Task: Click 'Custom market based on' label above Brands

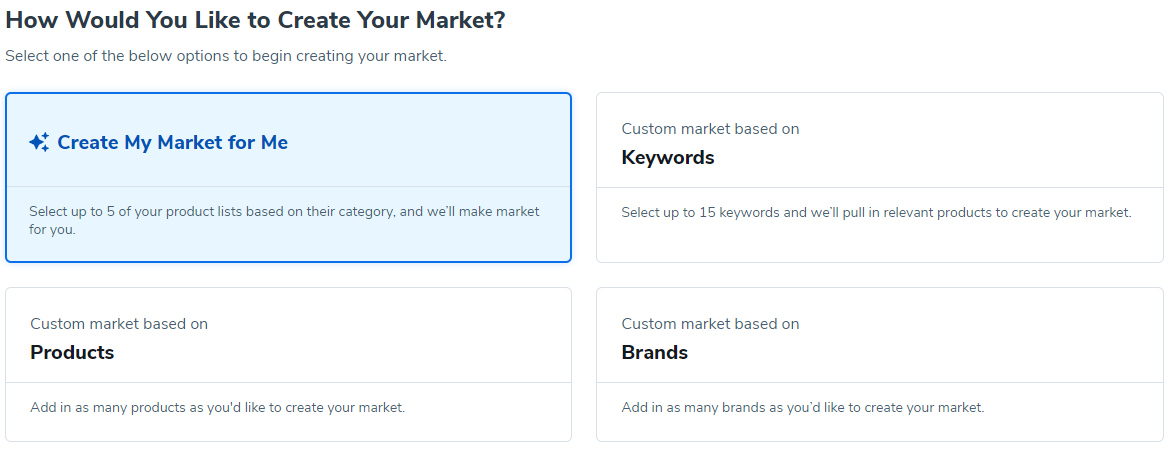Action: (x=710, y=324)
